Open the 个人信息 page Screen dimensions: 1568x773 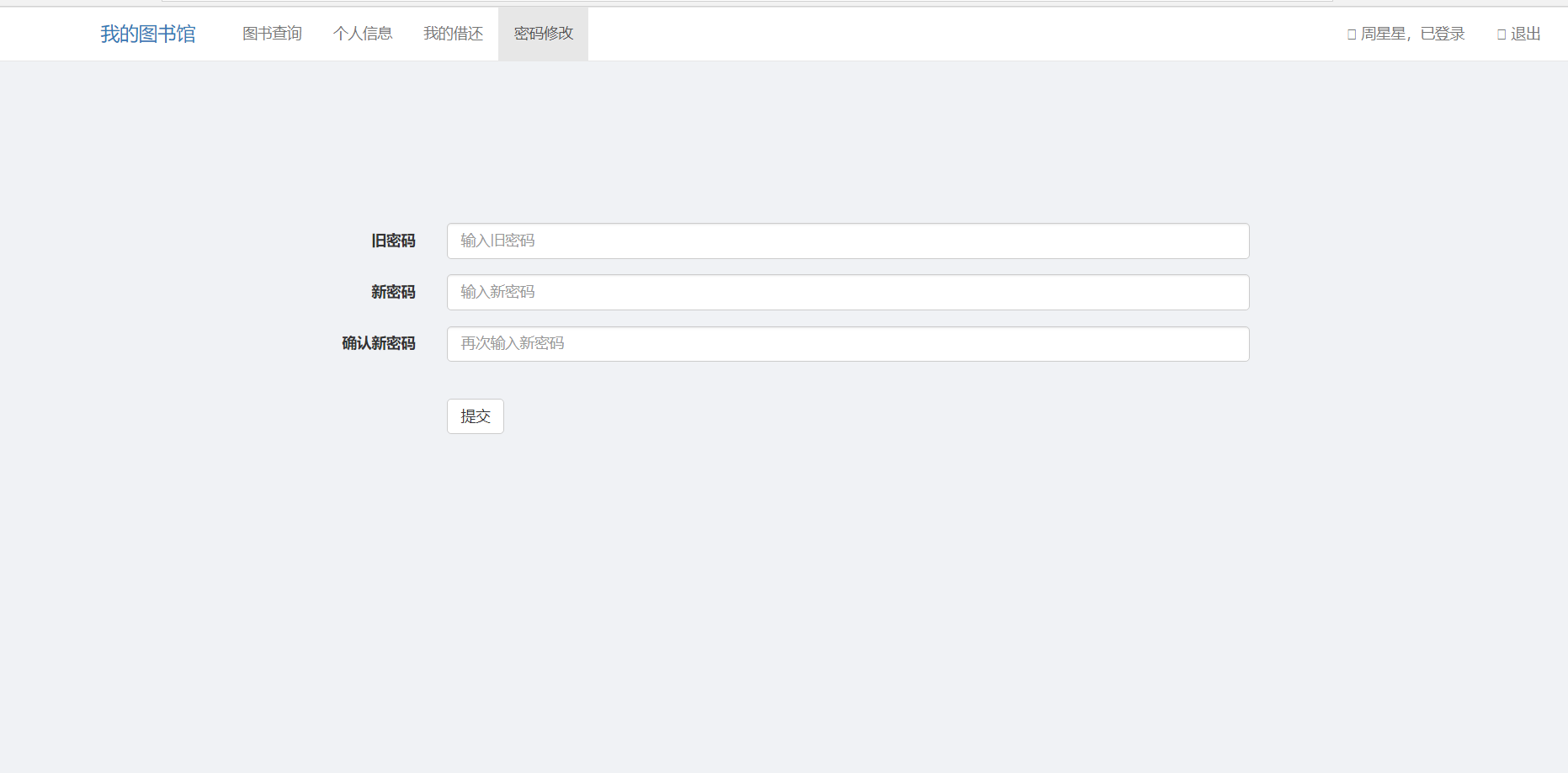[363, 34]
